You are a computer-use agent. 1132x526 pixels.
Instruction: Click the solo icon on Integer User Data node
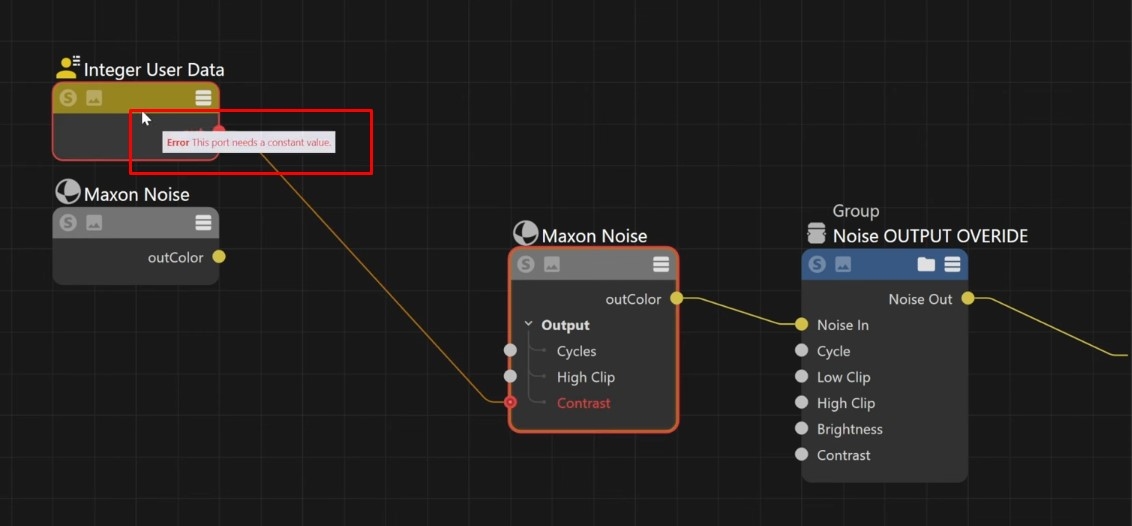68,98
